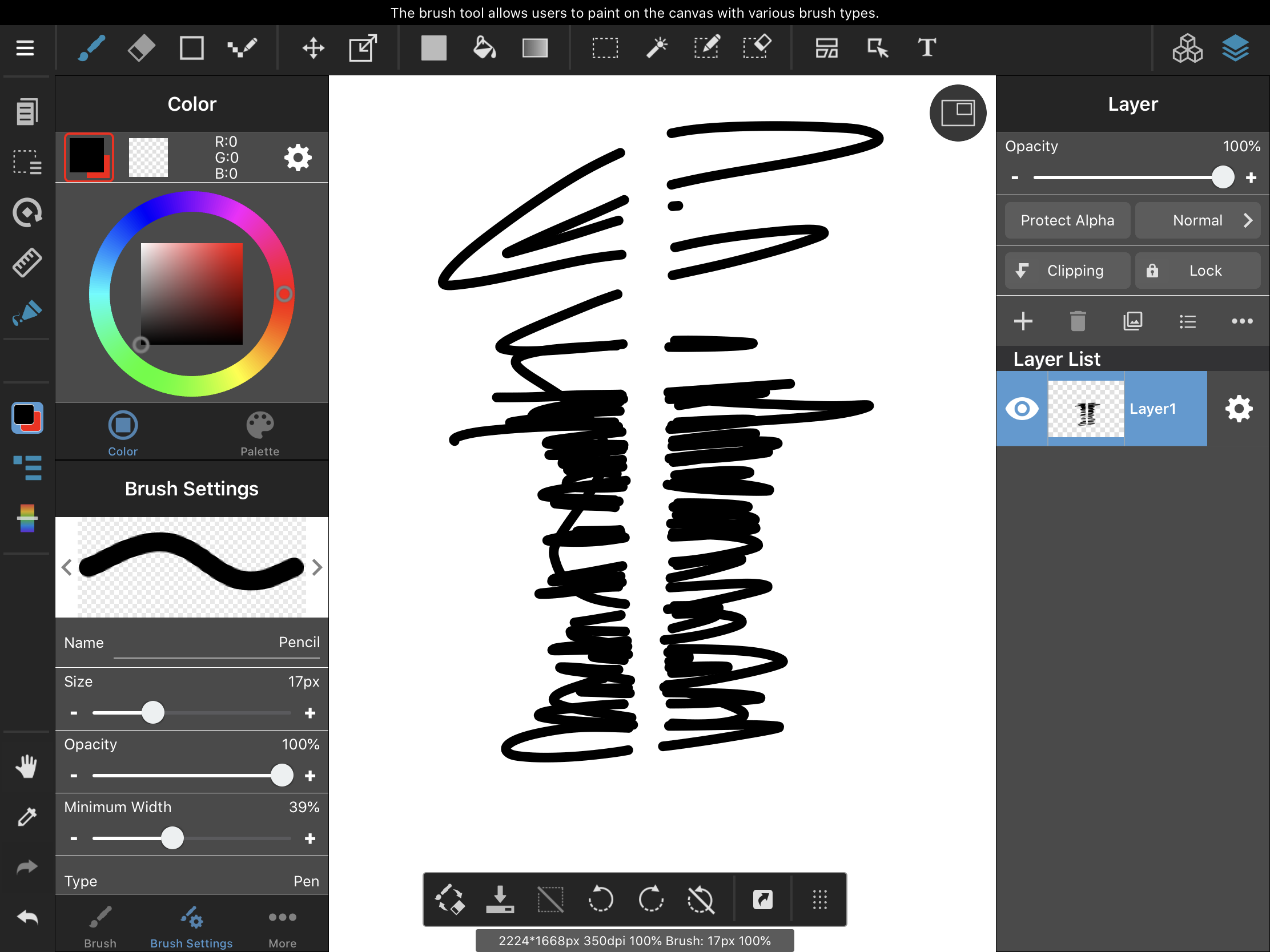
Task: Select the Text tool
Action: [927, 47]
